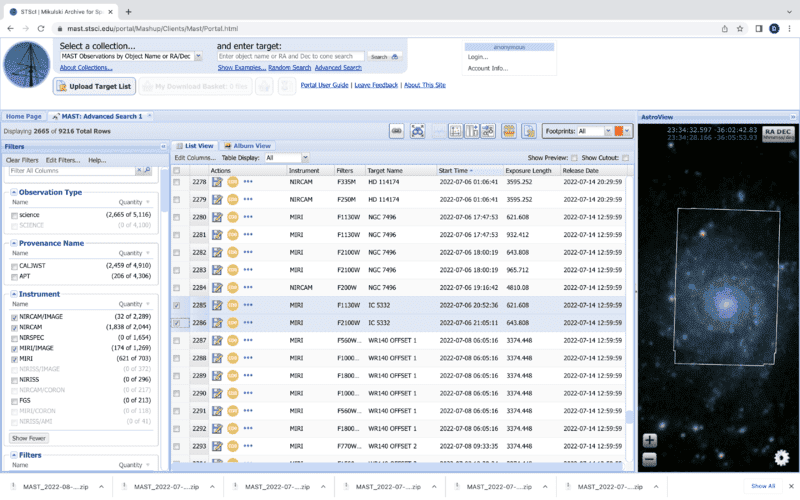Screen dimensions: 800x500
Task: Click the link icon in results toolbar
Action: (x=396, y=131)
